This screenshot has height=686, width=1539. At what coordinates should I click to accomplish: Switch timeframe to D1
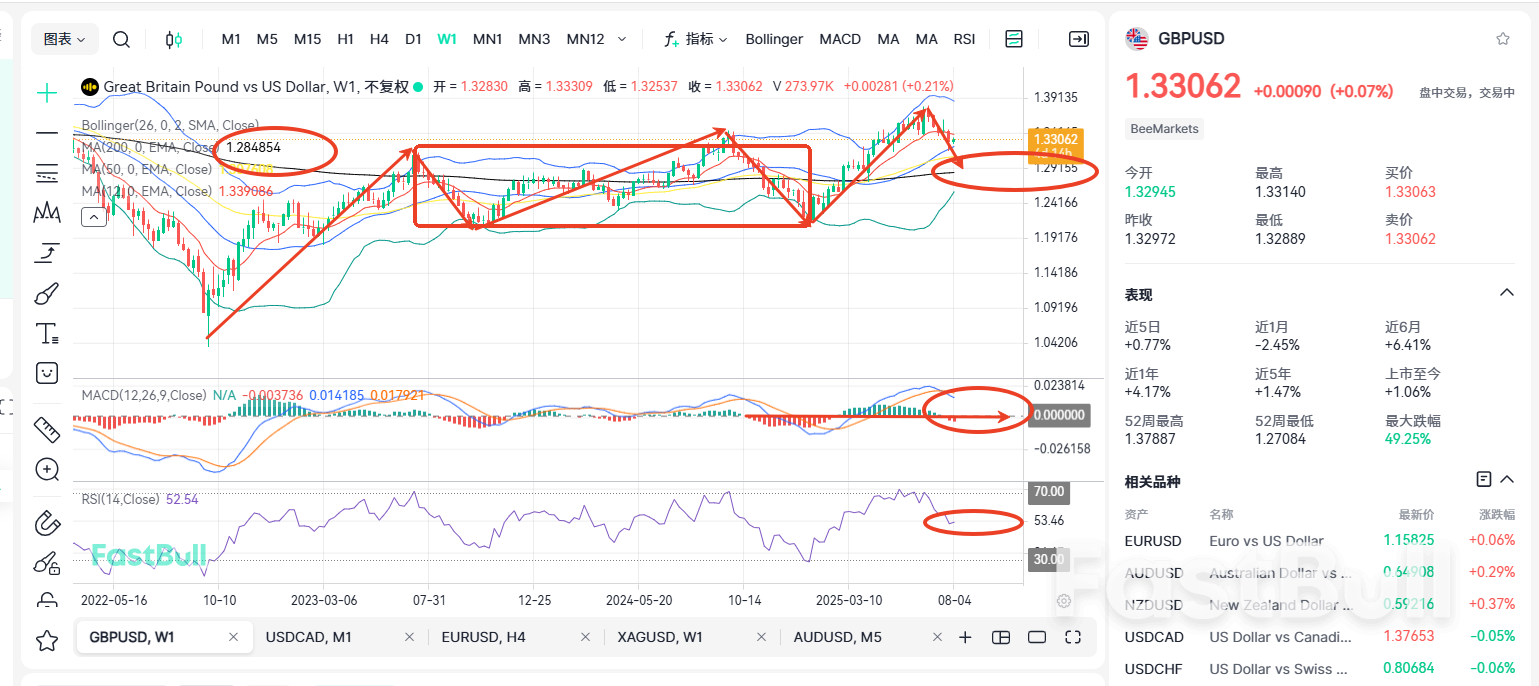pos(413,39)
